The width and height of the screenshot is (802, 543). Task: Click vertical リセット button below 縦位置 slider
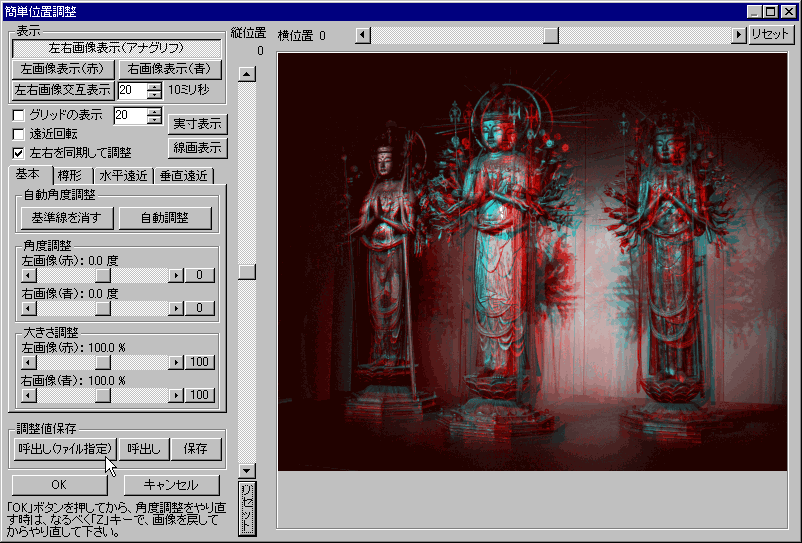248,508
